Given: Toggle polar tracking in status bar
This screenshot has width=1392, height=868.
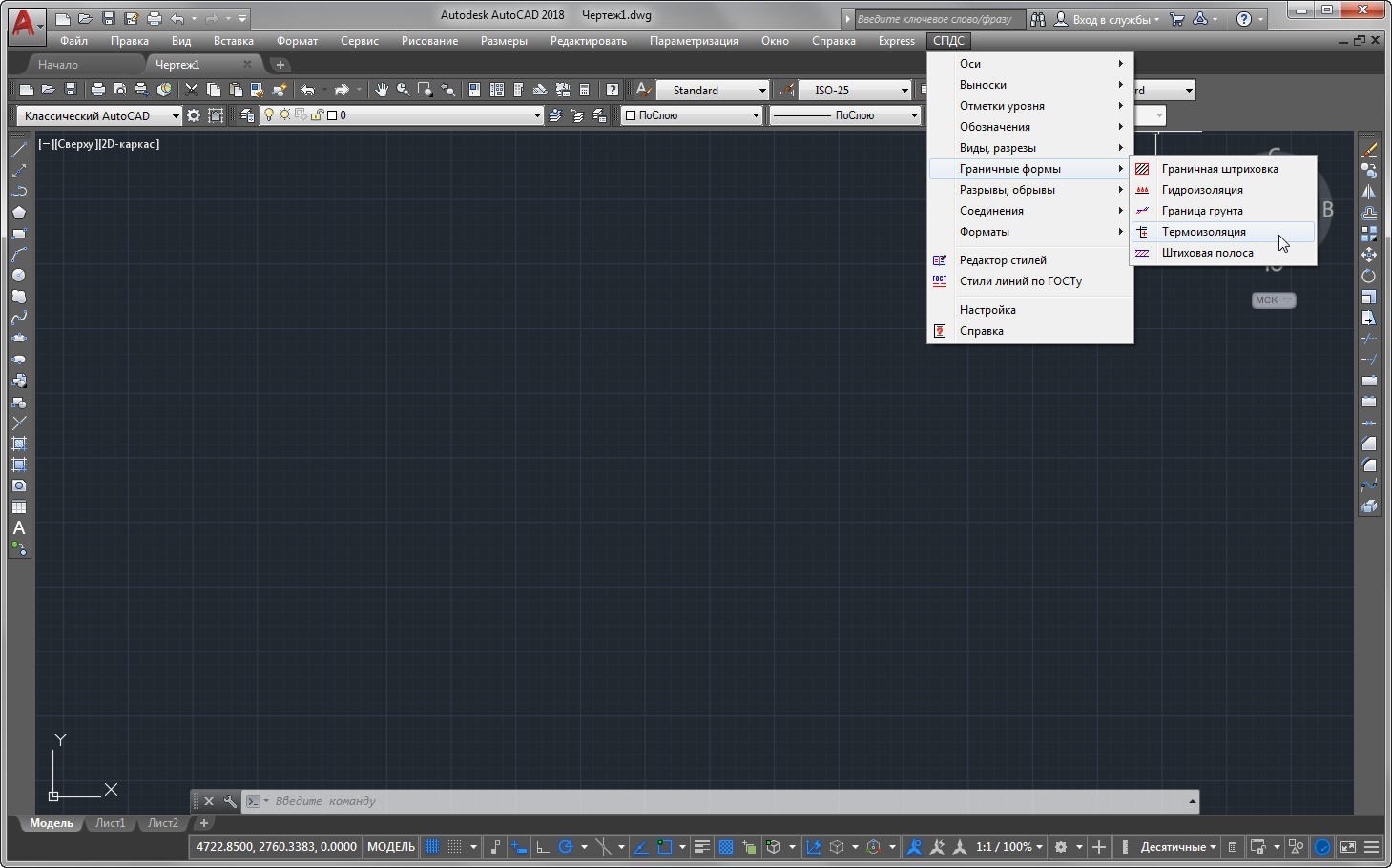Looking at the screenshot, I should coord(566,846).
